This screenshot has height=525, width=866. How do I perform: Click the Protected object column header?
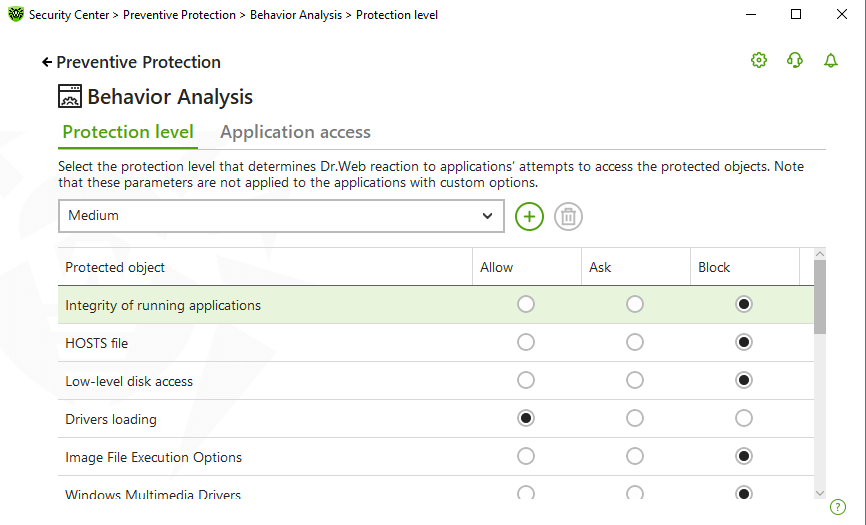point(265,267)
